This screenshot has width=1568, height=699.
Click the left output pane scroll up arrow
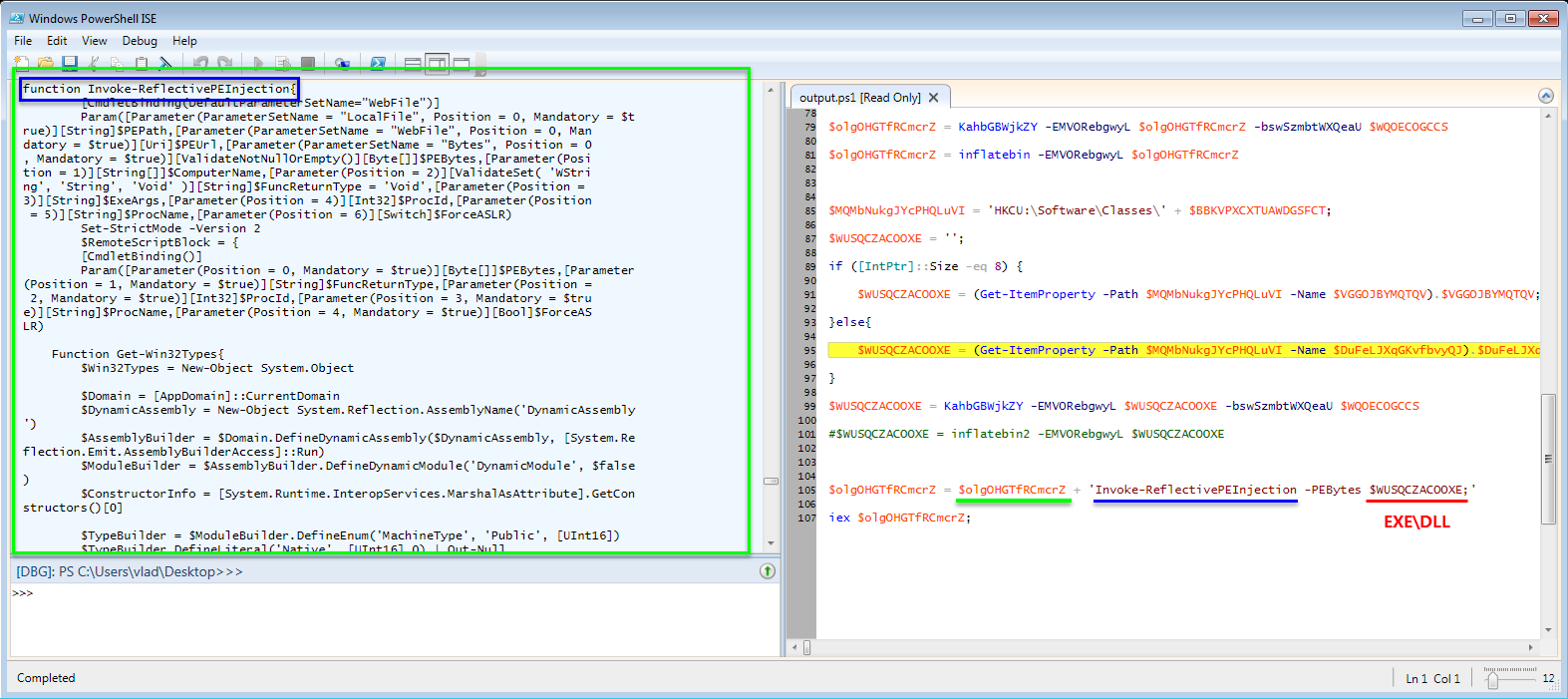(x=771, y=89)
